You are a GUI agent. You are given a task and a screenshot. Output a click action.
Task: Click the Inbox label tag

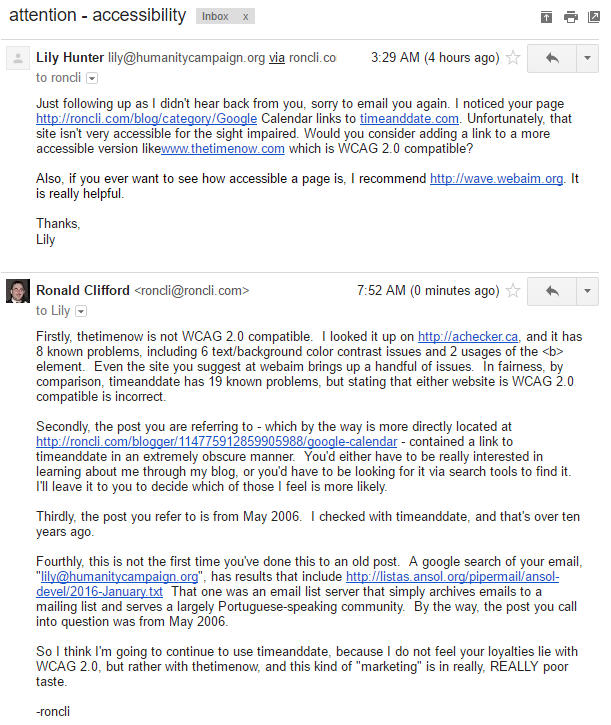(x=215, y=17)
